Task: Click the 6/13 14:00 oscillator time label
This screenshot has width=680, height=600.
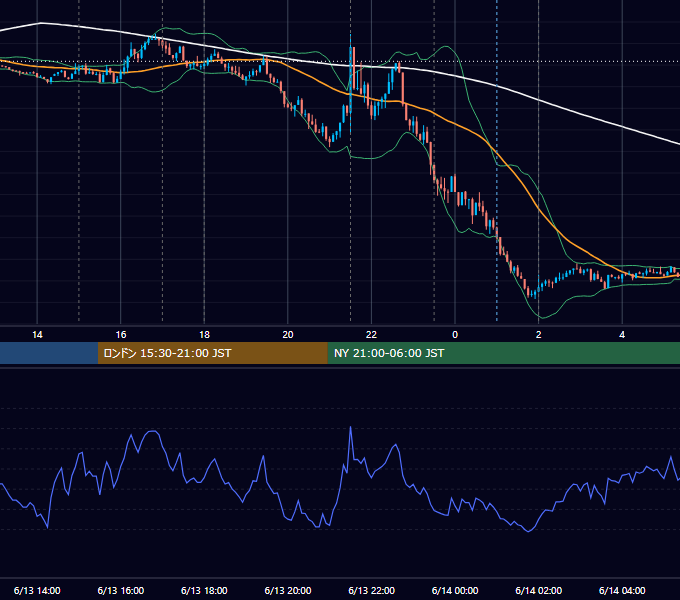Action: pyautogui.click(x=37, y=590)
